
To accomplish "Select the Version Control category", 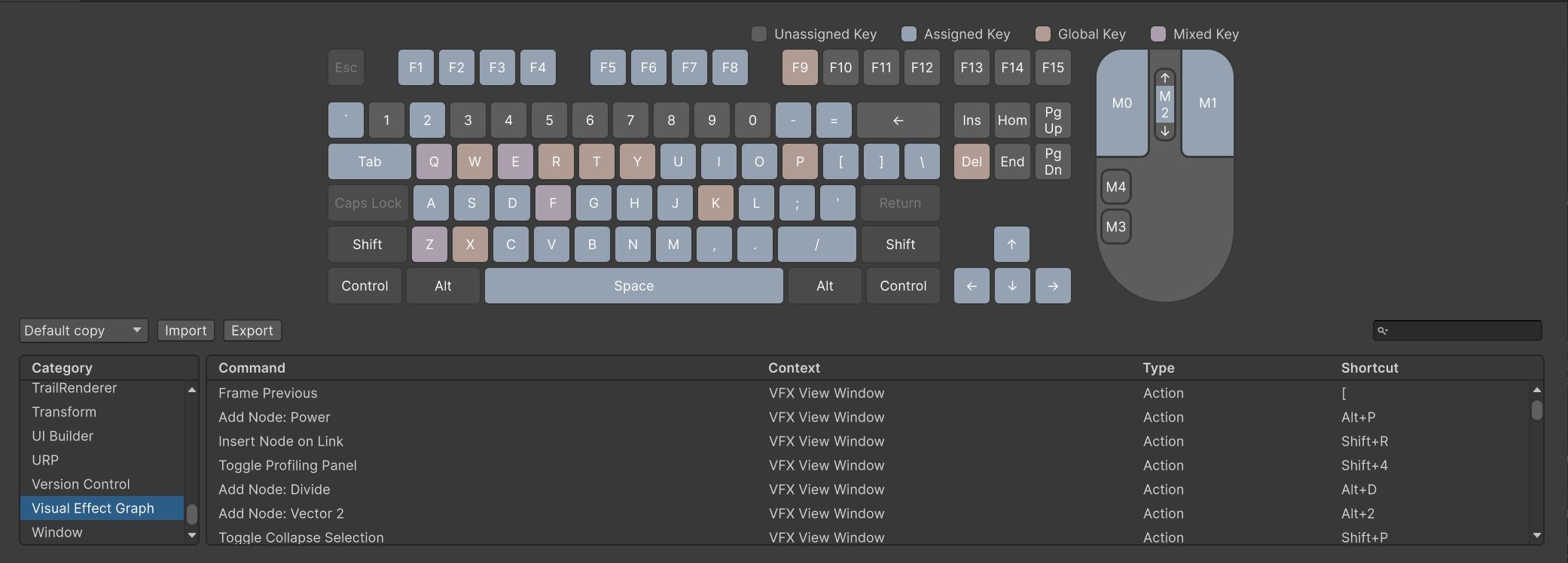I will tap(81, 484).
